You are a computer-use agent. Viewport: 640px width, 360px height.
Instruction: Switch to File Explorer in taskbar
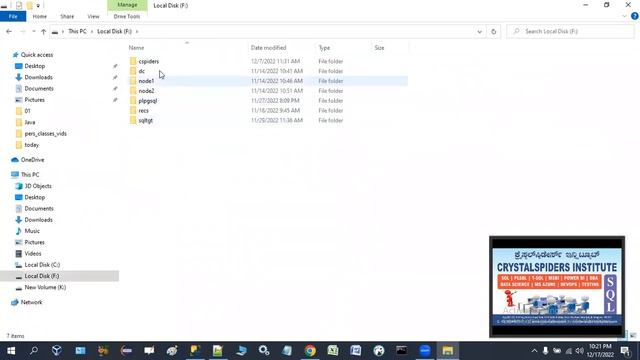tap(448, 351)
